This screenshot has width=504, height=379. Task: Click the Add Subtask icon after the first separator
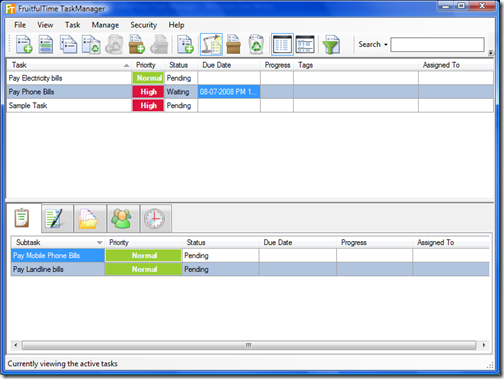185,44
